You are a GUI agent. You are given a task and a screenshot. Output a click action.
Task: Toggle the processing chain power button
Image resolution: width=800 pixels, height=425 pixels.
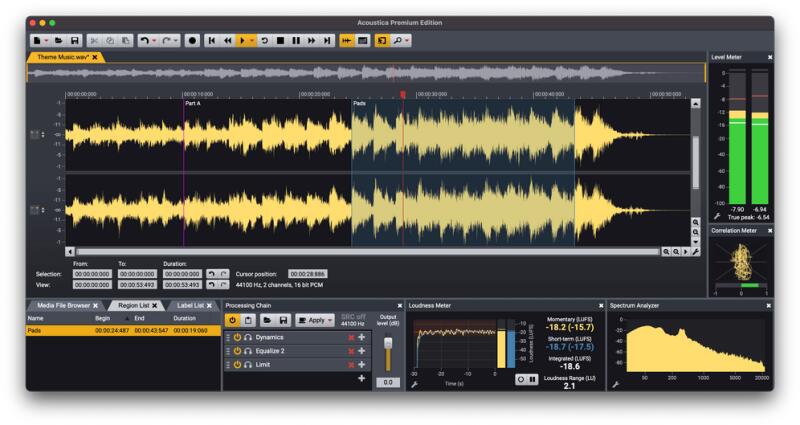point(232,320)
